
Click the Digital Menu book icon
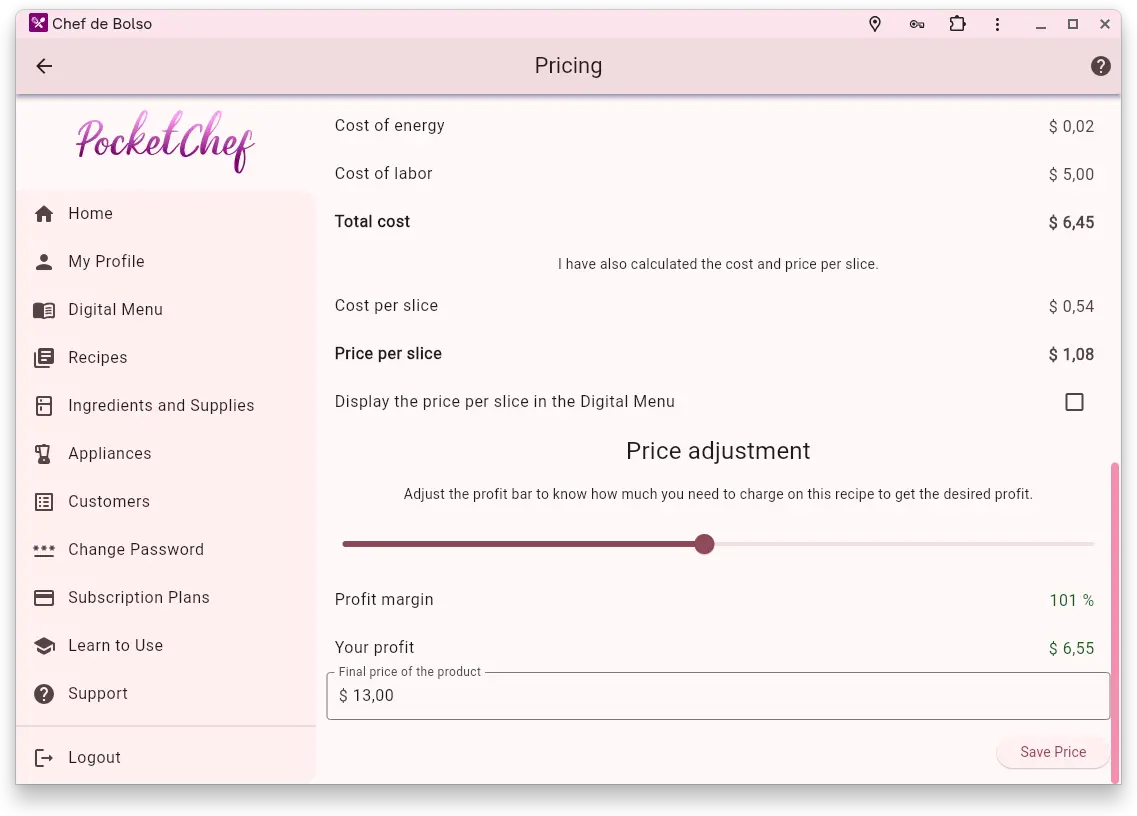(x=44, y=310)
